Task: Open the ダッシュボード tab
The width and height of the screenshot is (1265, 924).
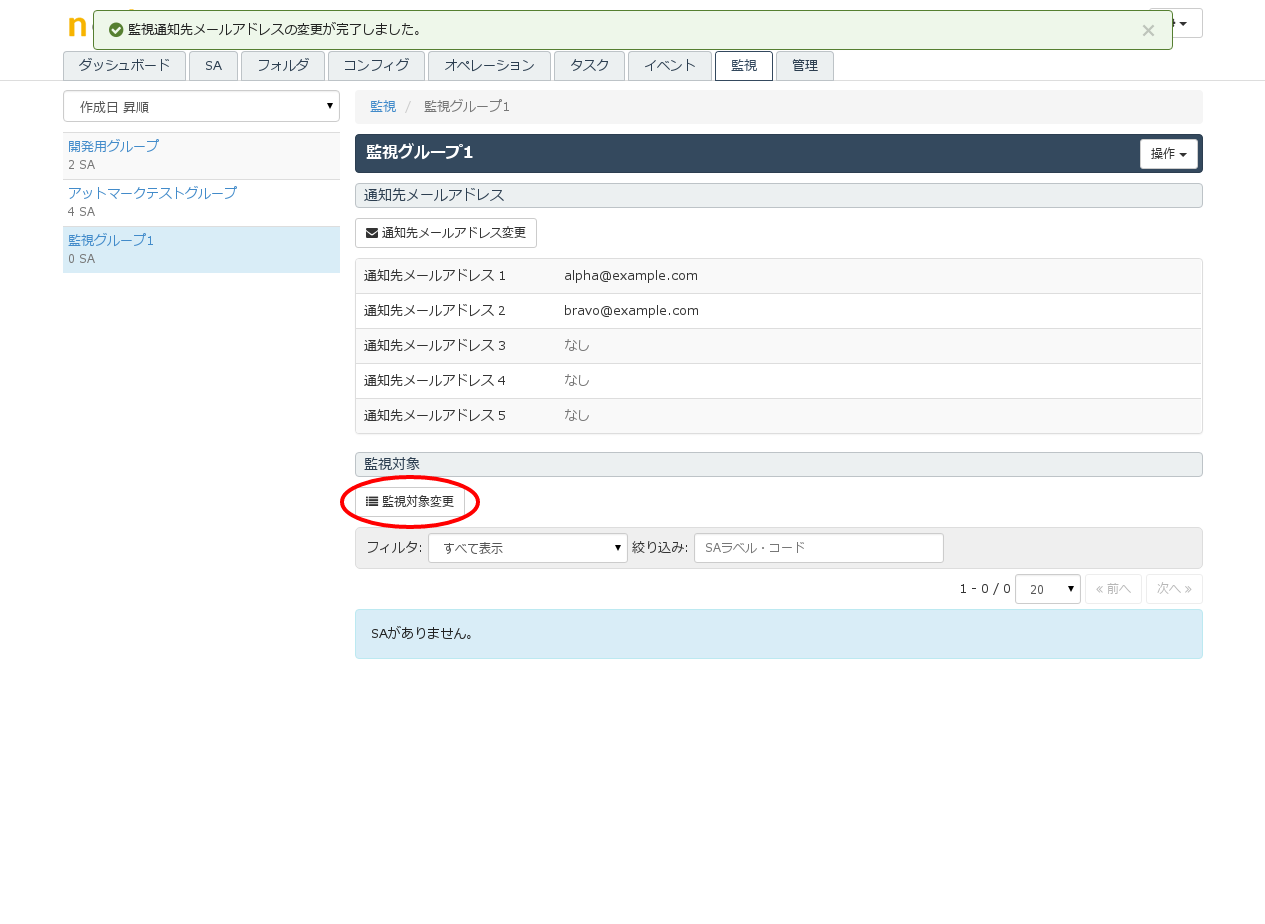Action: [x=124, y=66]
